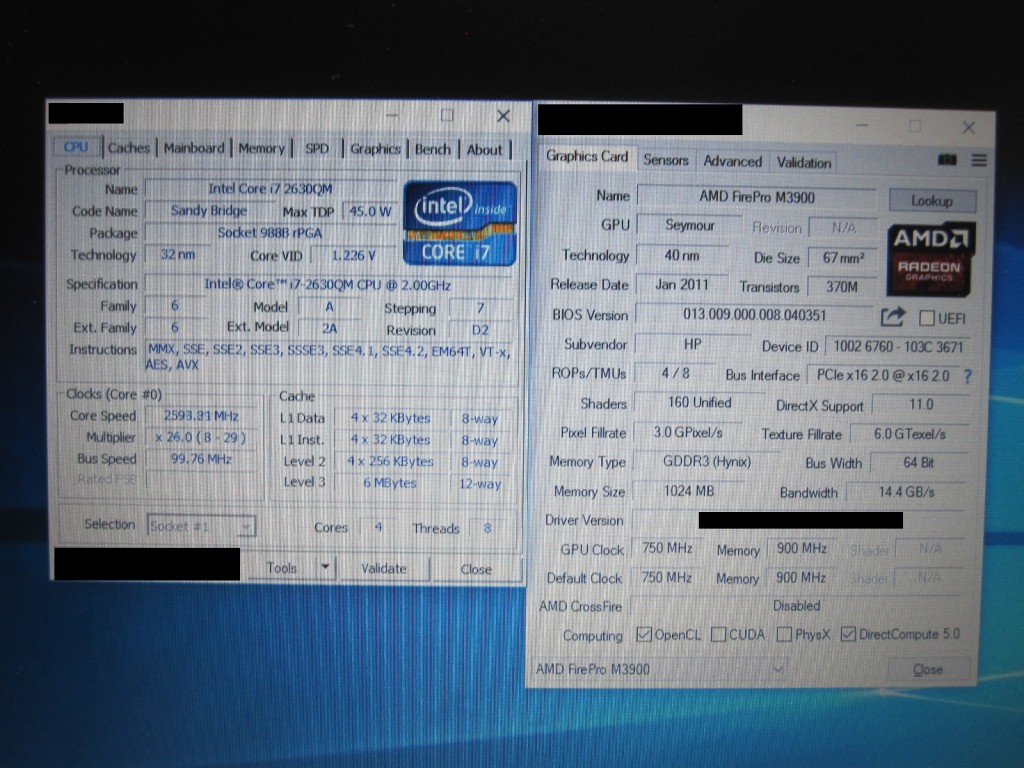Screen dimensions: 1024x768
Task: Click the Core Speed value 2593.81 MHz
Action: [201, 416]
